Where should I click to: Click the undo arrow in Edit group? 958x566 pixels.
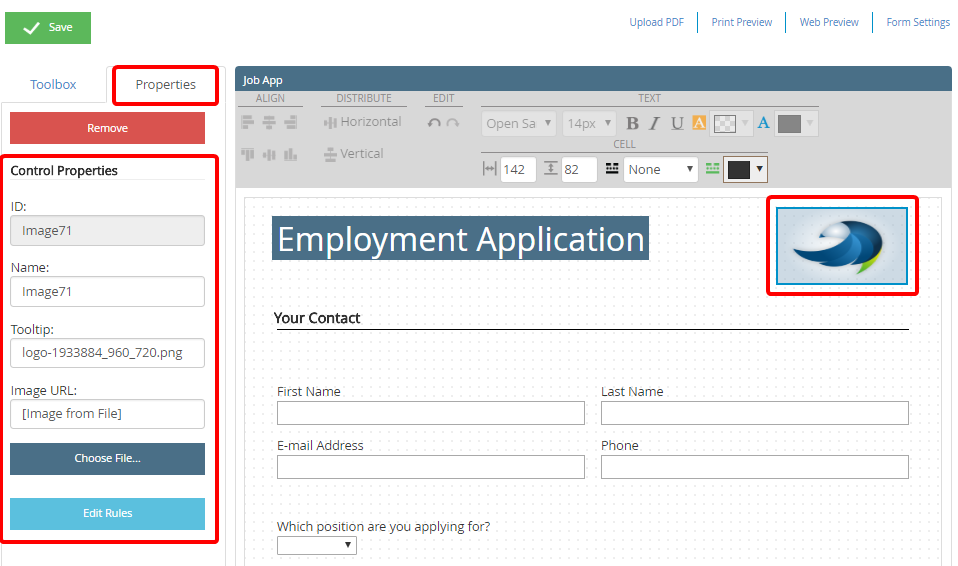433,123
